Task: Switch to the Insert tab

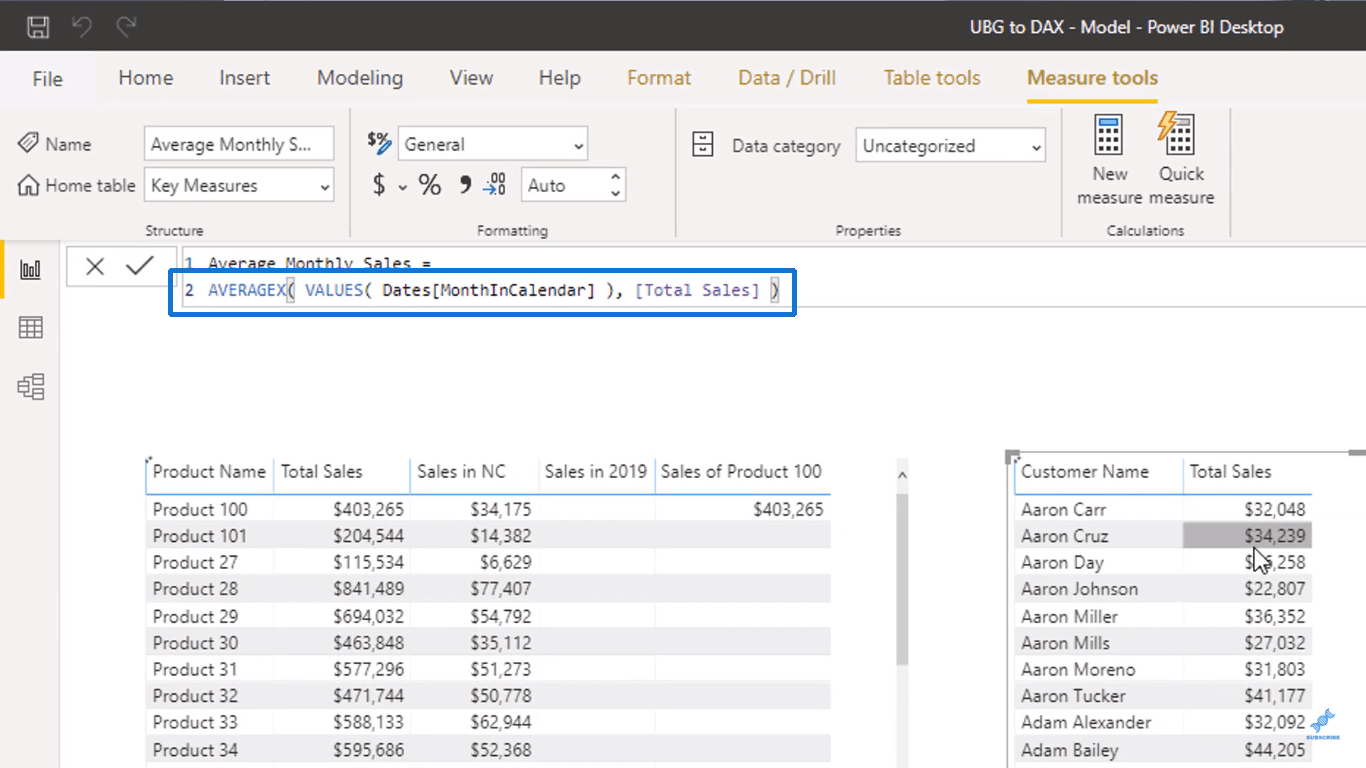Action: [245, 78]
